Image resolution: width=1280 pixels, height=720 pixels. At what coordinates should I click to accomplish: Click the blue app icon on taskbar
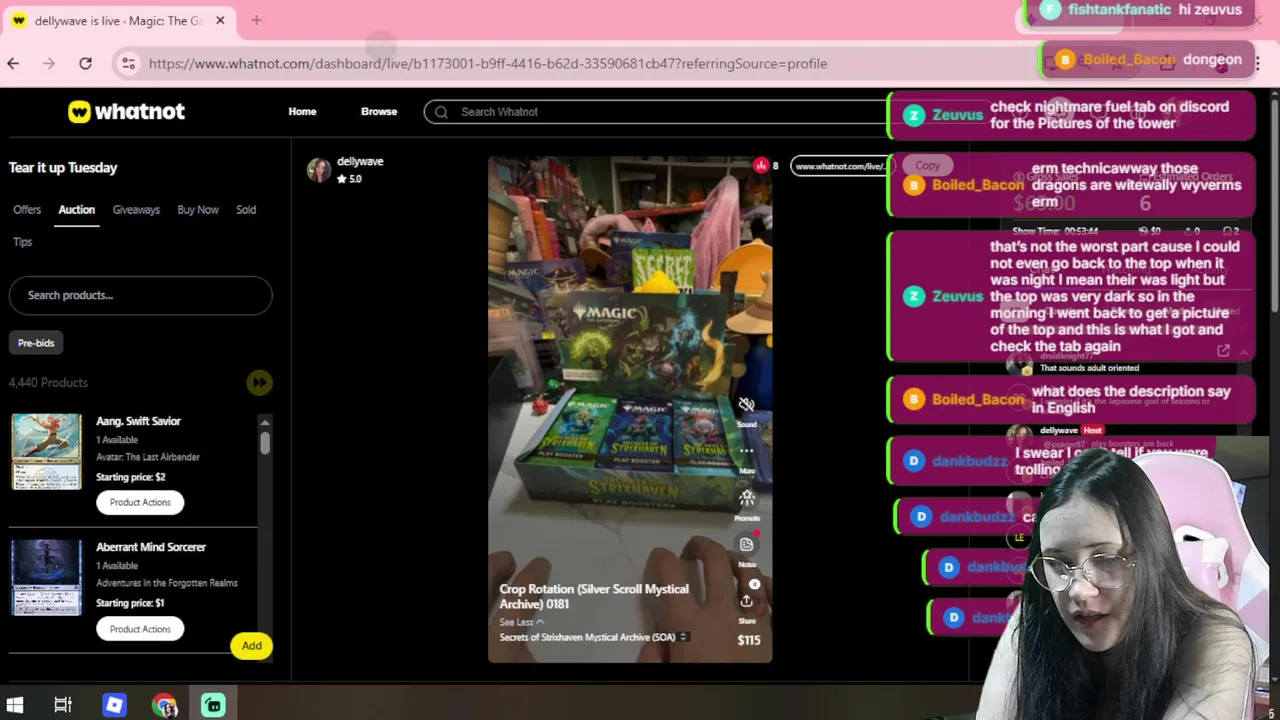click(114, 705)
